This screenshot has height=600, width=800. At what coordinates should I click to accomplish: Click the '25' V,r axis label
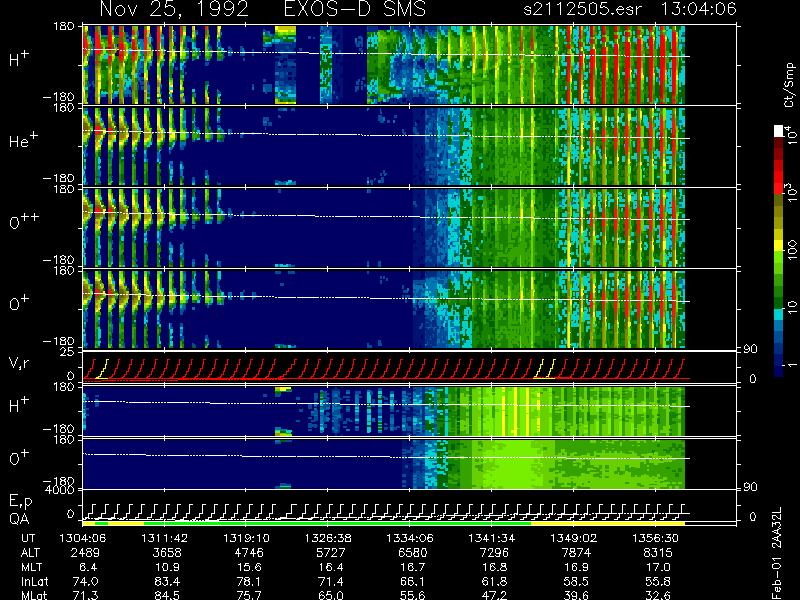pyautogui.click(x=69, y=352)
